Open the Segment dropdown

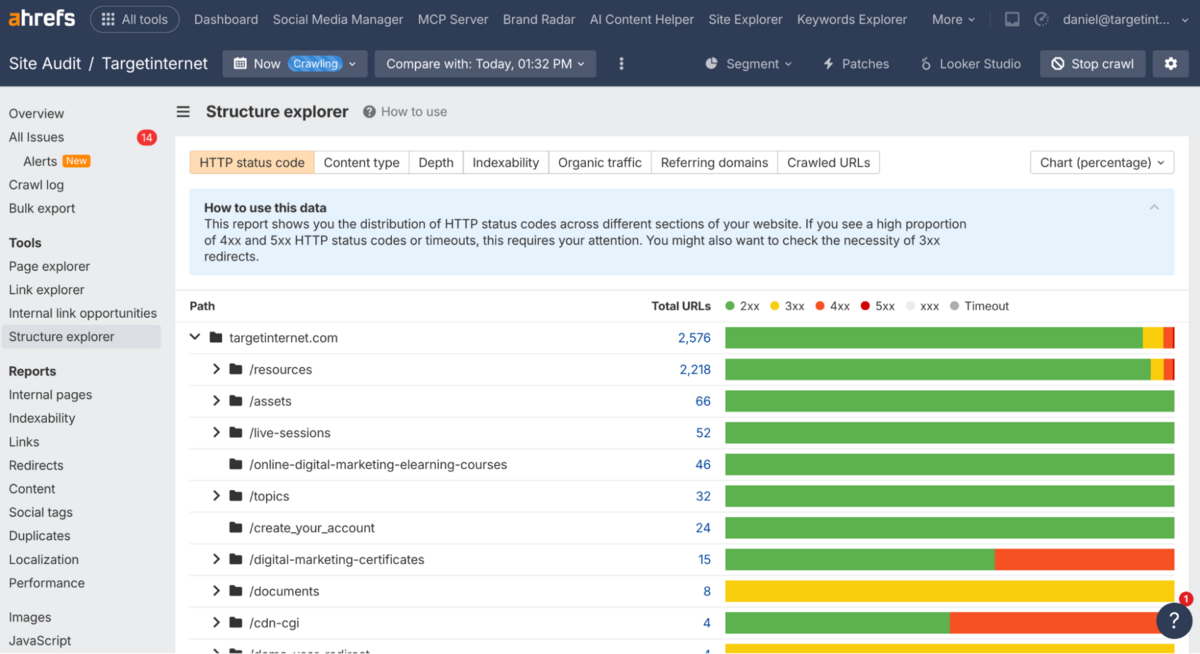click(749, 63)
